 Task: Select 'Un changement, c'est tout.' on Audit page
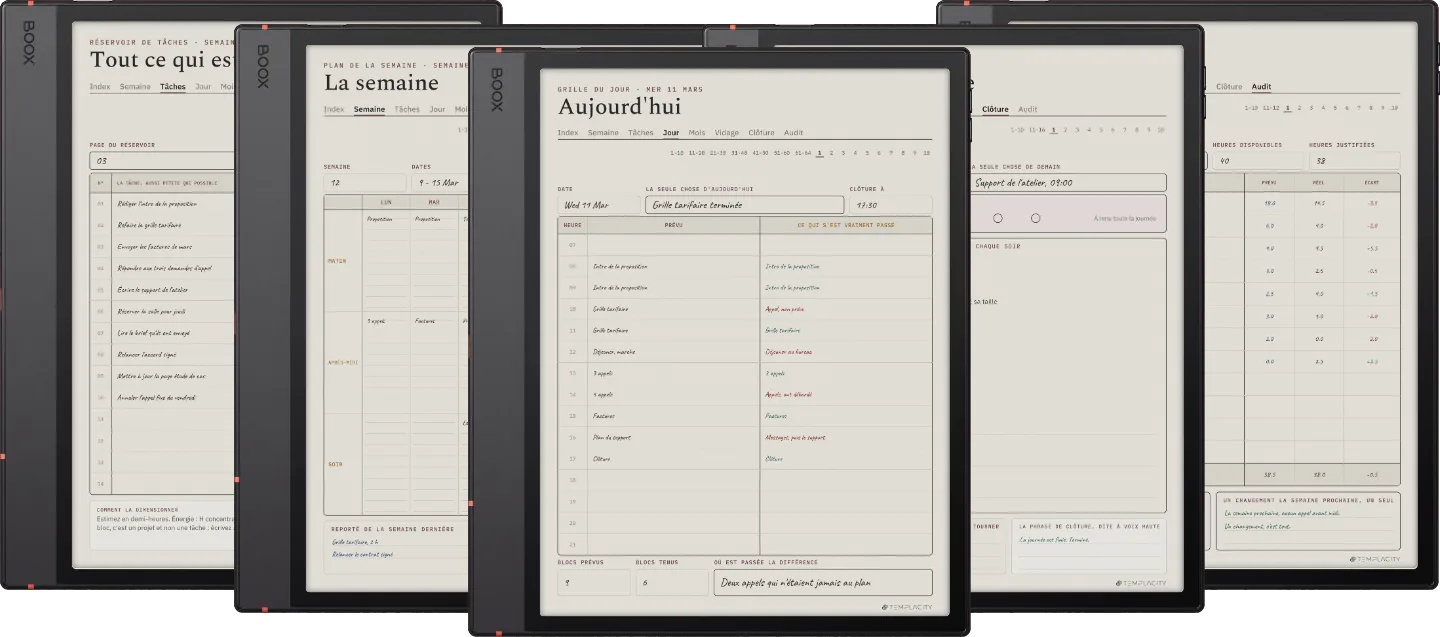[1257, 526]
